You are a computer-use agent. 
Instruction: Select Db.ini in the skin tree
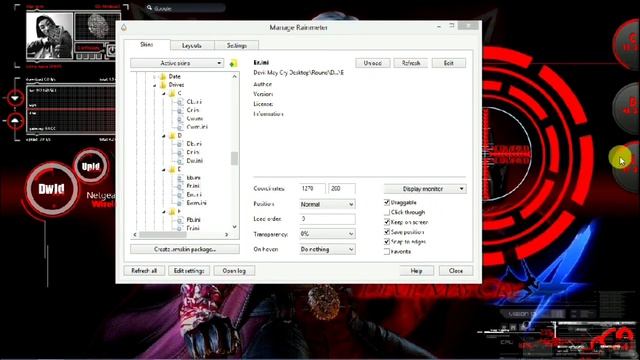(x=194, y=144)
